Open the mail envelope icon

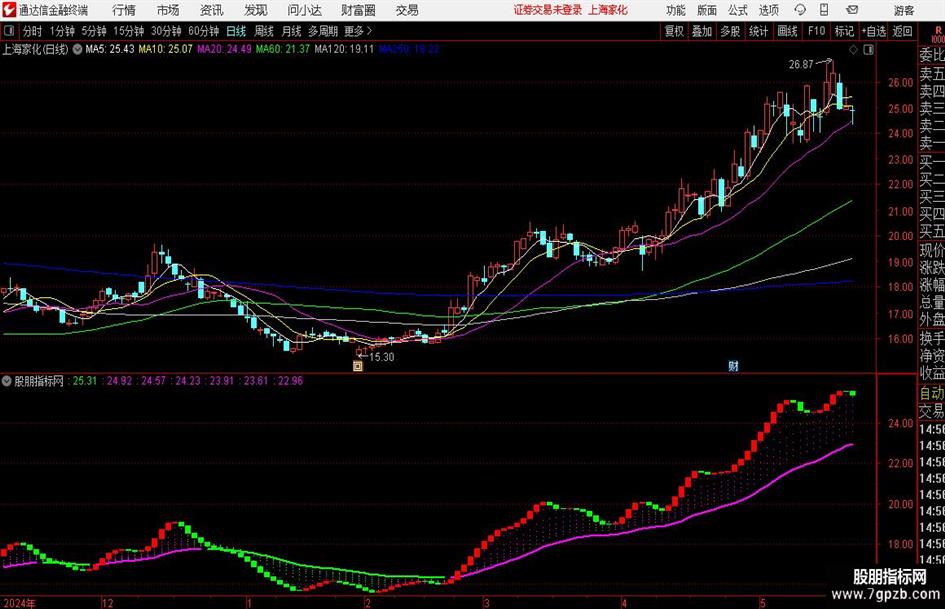coord(852,10)
